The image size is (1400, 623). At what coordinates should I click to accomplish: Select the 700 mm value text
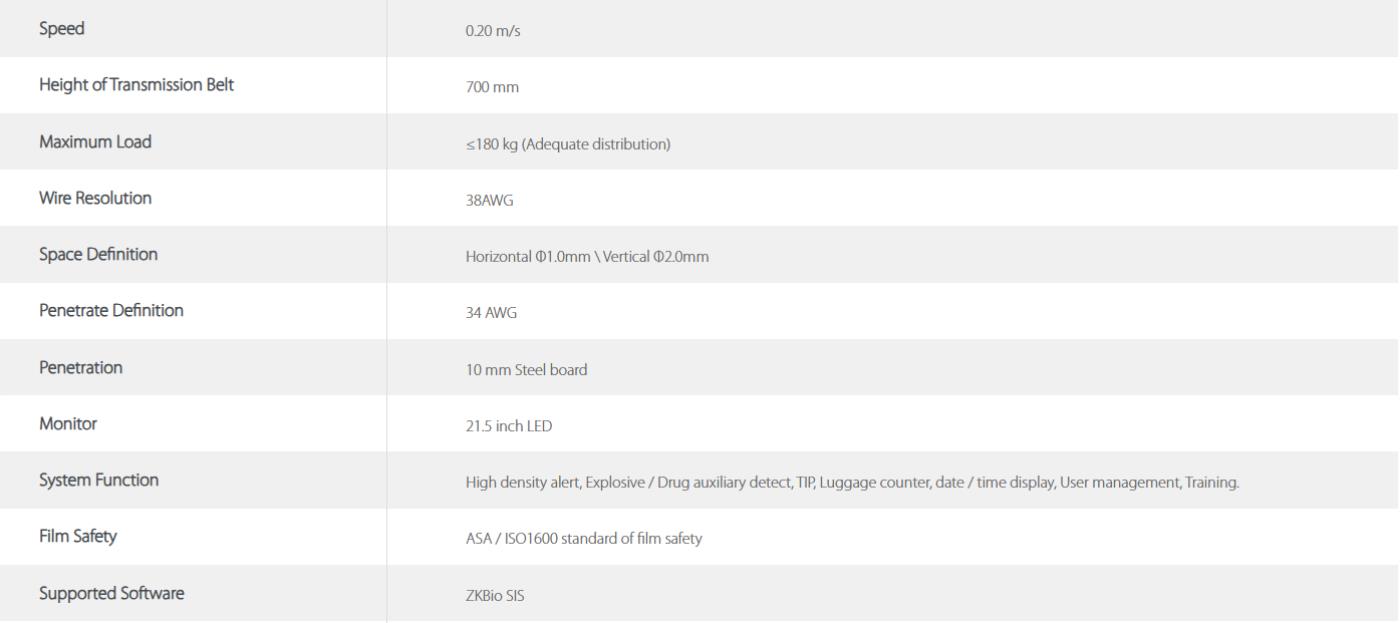click(492, 88)
